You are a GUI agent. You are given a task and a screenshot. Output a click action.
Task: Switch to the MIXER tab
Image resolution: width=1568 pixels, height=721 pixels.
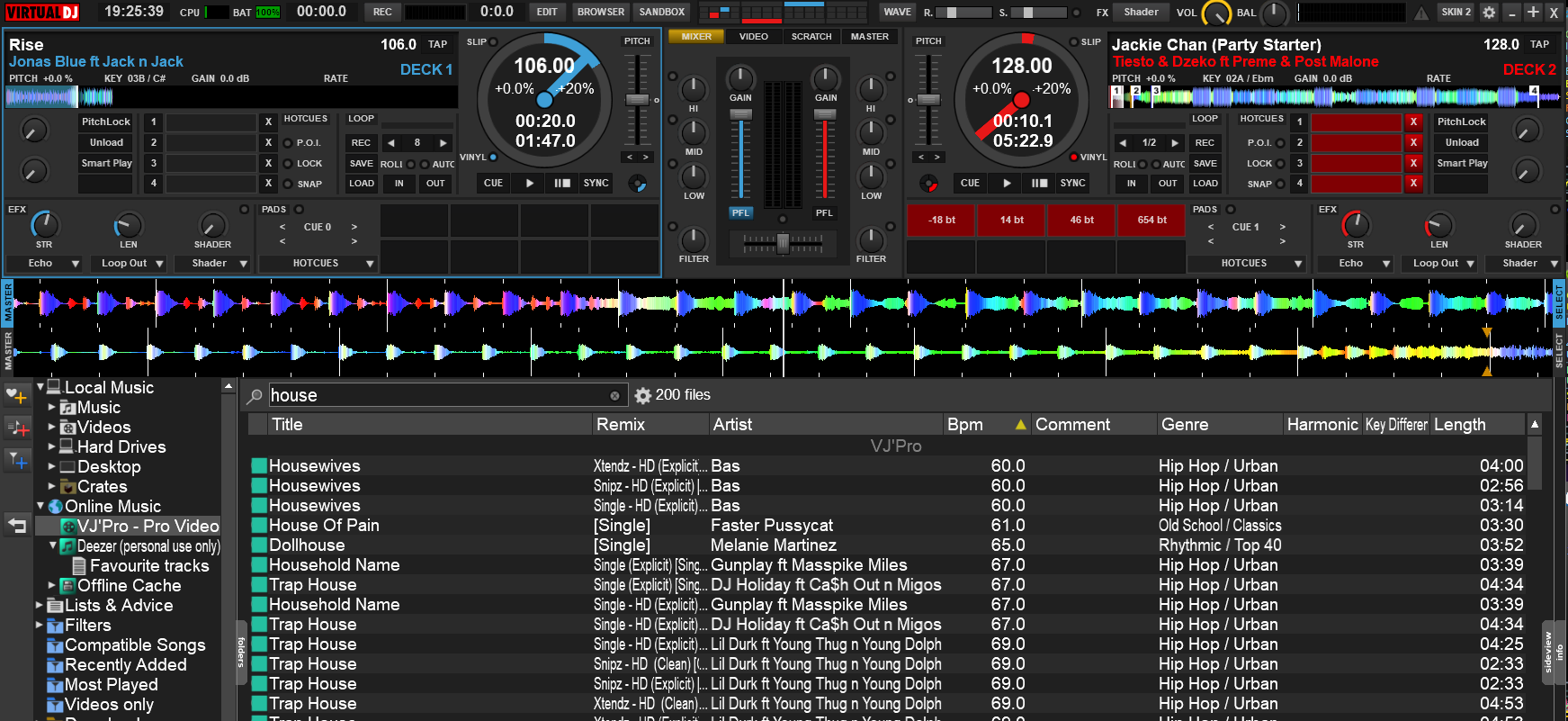696,37
